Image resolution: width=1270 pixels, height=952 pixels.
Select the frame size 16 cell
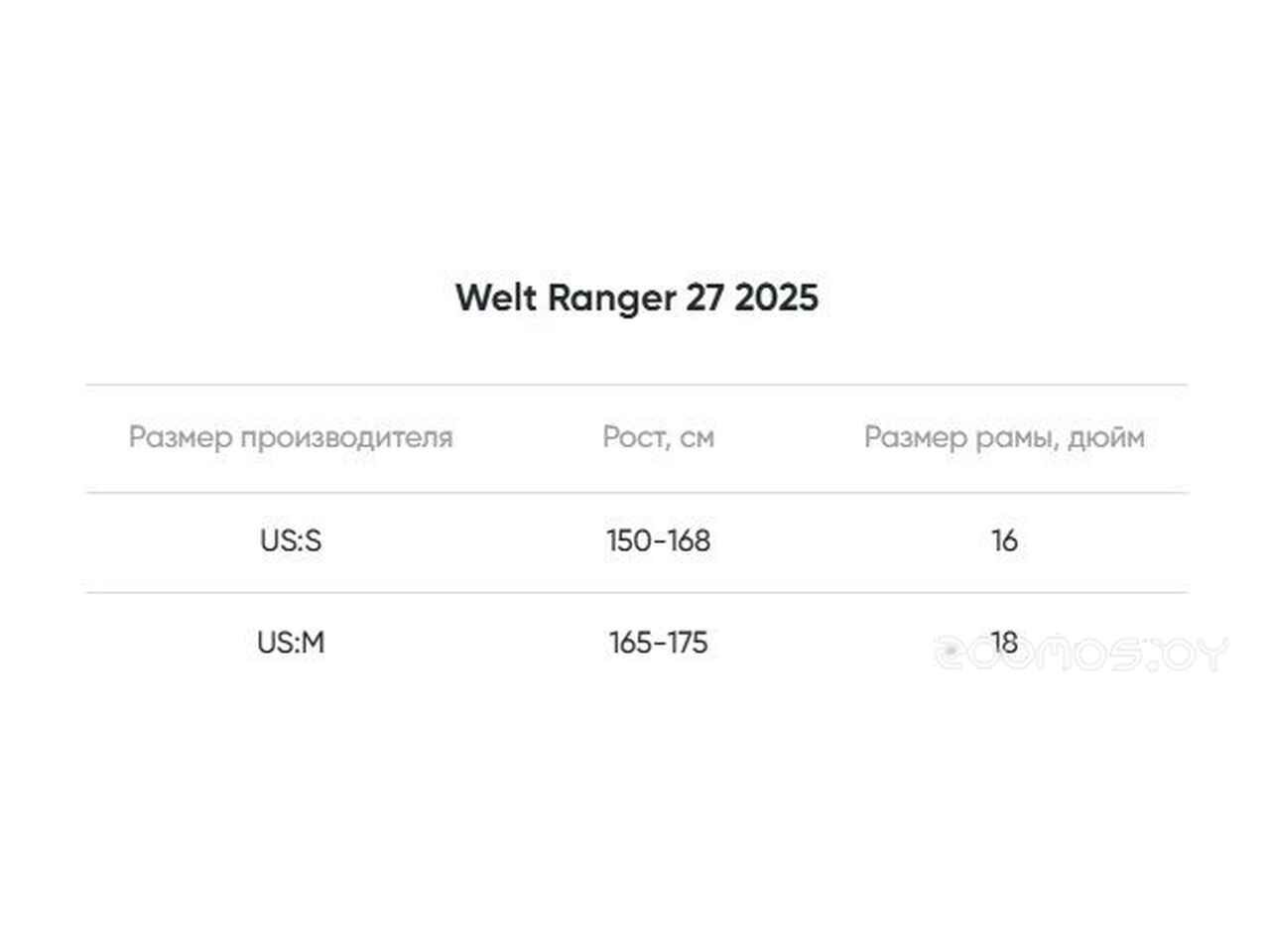click(1003, 540)
